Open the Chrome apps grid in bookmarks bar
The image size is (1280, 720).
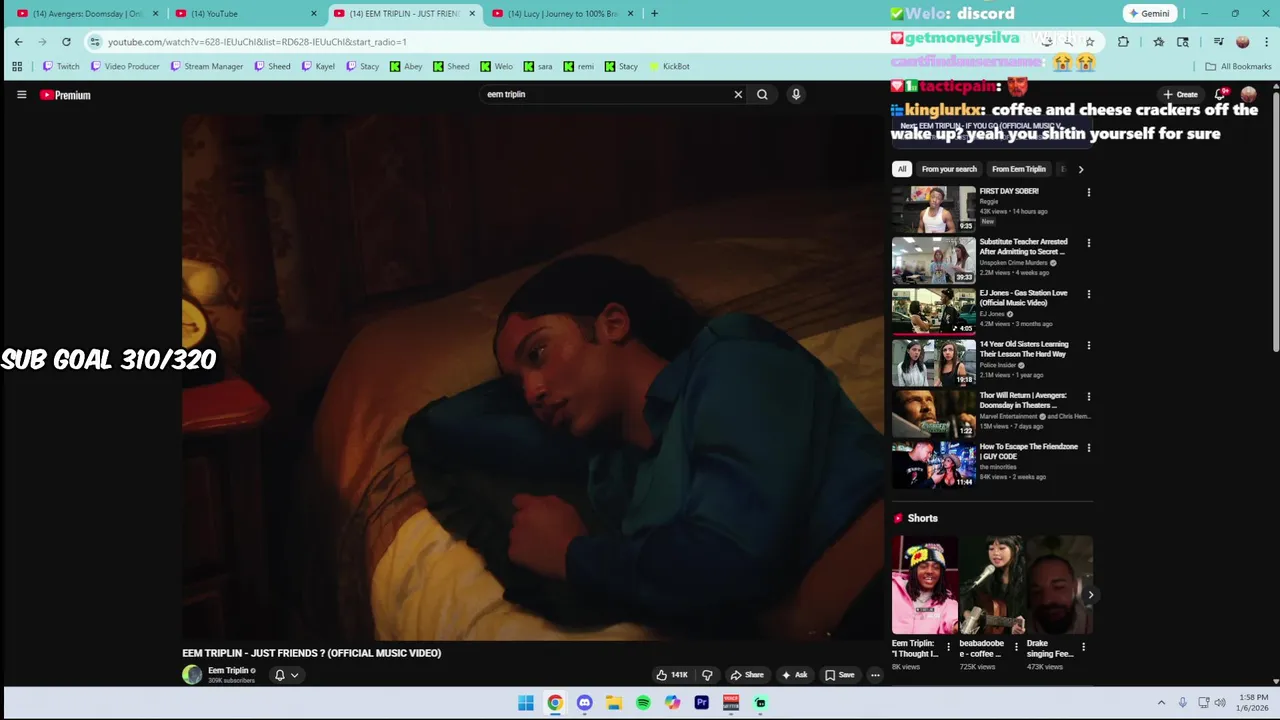pos(17,66)
